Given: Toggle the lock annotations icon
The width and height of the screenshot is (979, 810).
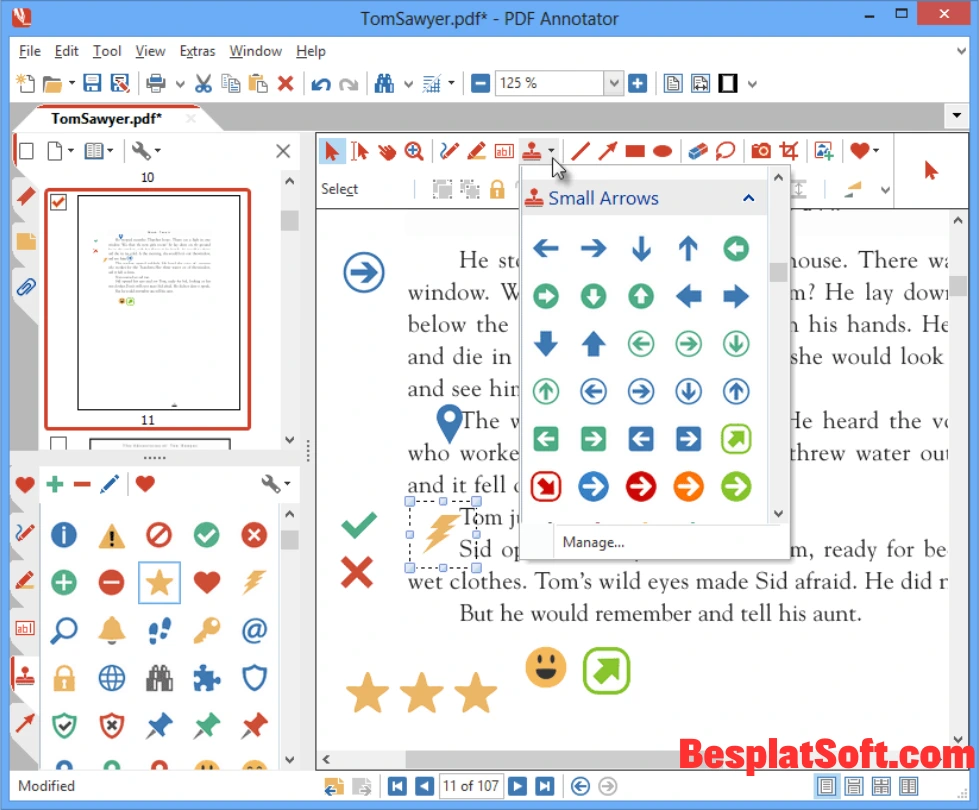Looking at the screenshot, I should click(x=497, y=189).
